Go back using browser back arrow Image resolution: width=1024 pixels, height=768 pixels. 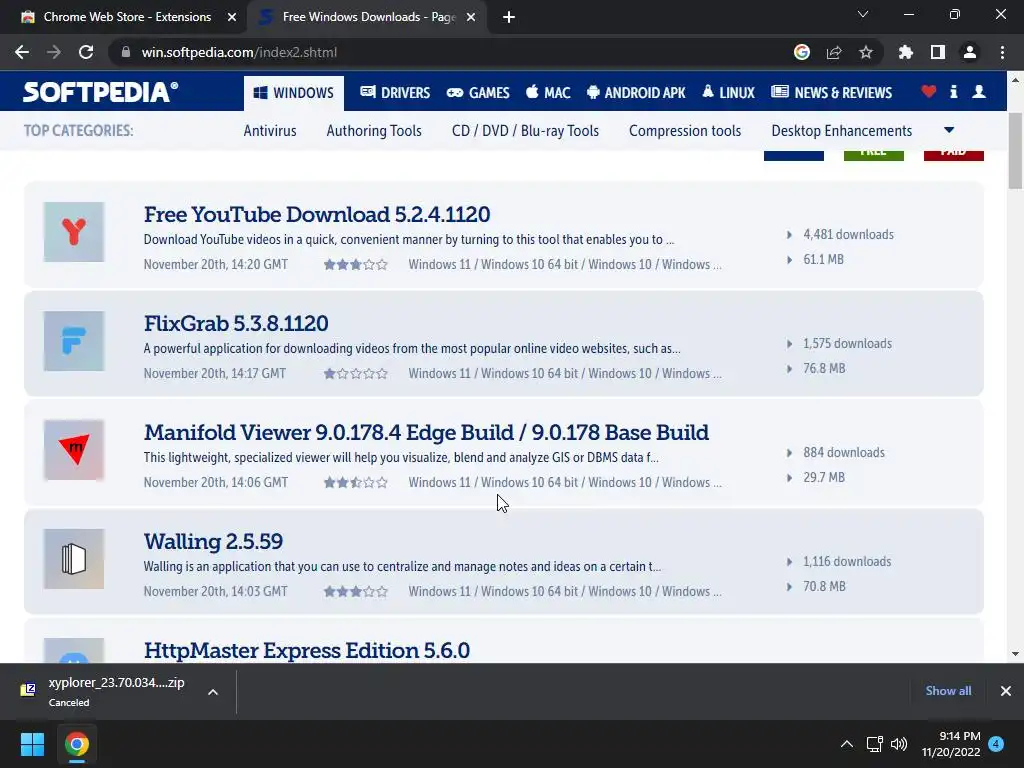pos(22,52)
